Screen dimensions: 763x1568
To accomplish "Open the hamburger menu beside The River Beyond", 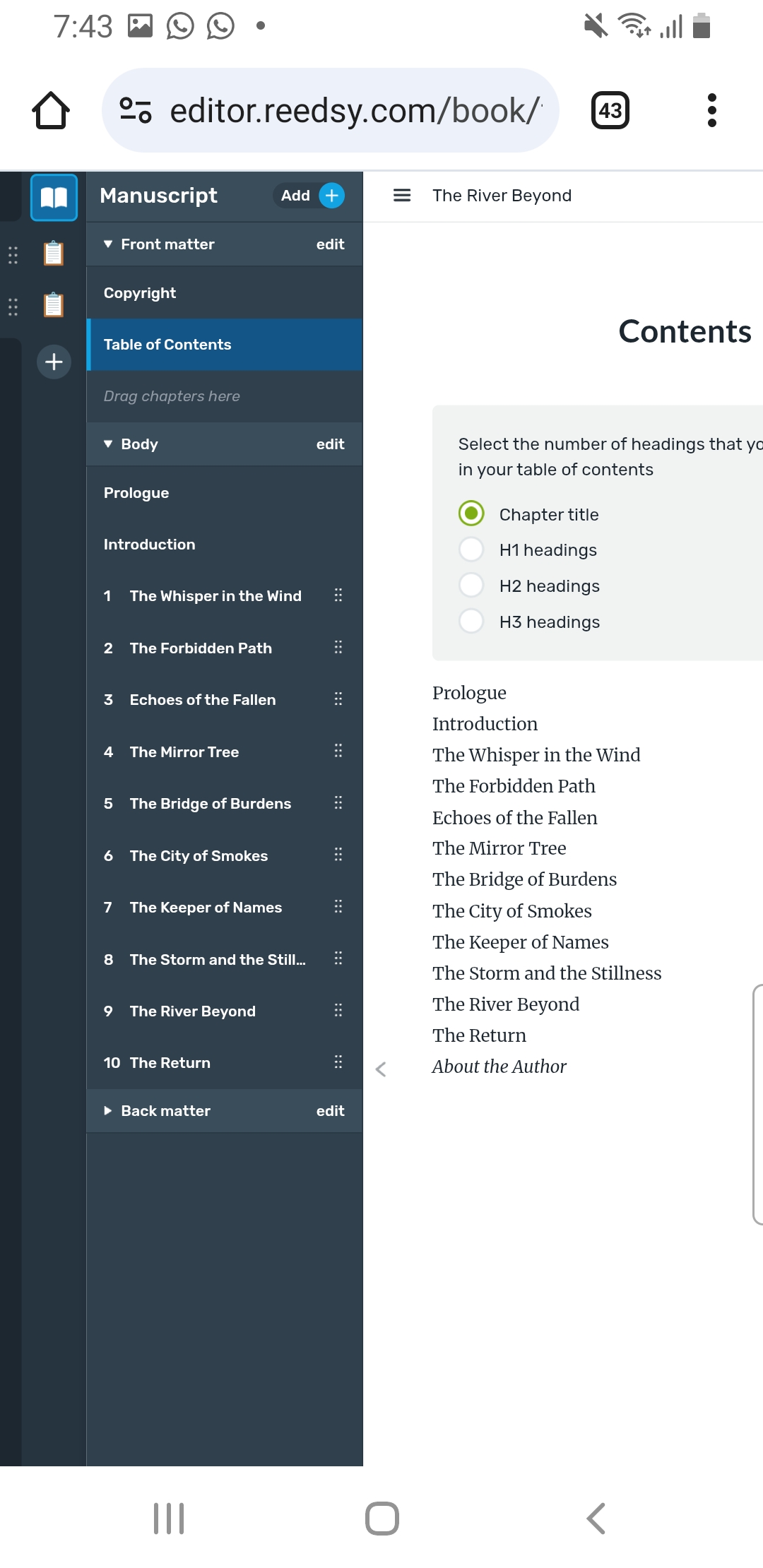I will click(402, 196).
